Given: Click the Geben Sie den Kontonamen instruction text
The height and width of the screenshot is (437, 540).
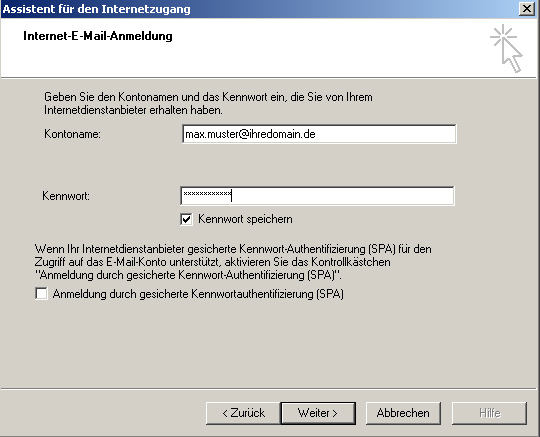Looking at the screenshot, I should click(x=208, y=103).
